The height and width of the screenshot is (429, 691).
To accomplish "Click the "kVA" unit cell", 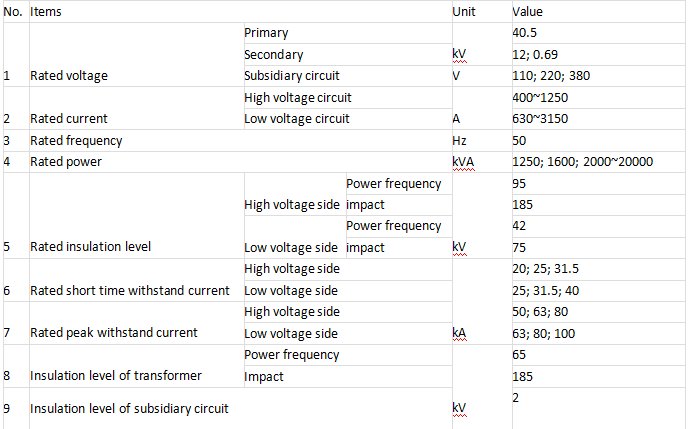I will pos(462,162).
